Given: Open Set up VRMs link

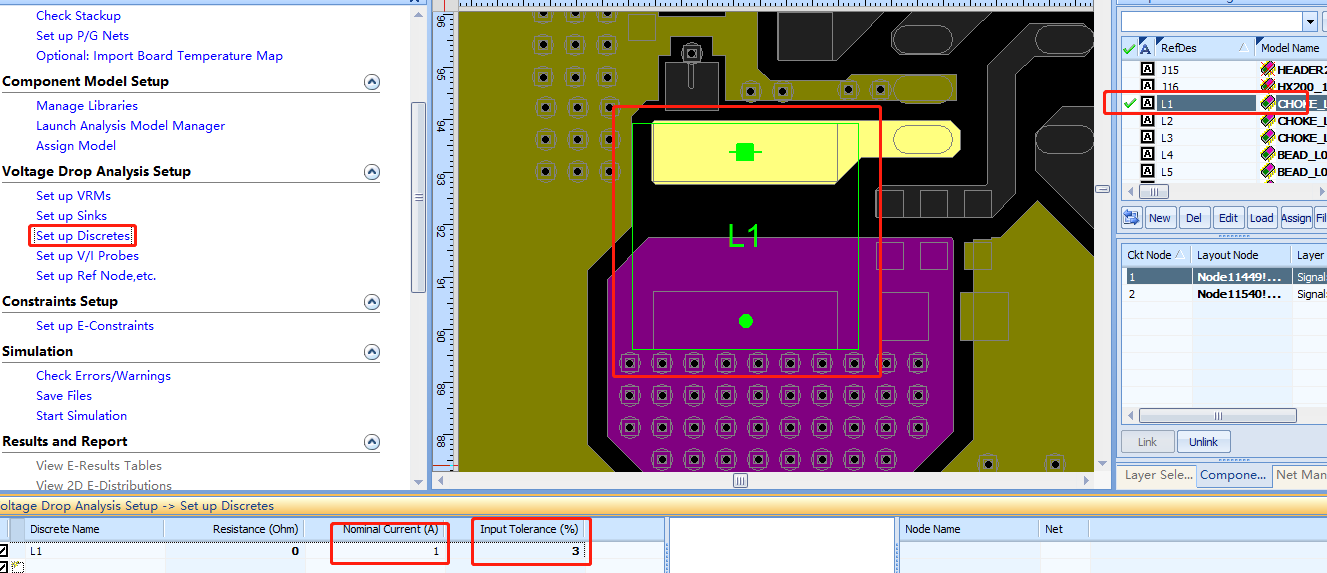Looking at the screenshot, I should point(73,196).
